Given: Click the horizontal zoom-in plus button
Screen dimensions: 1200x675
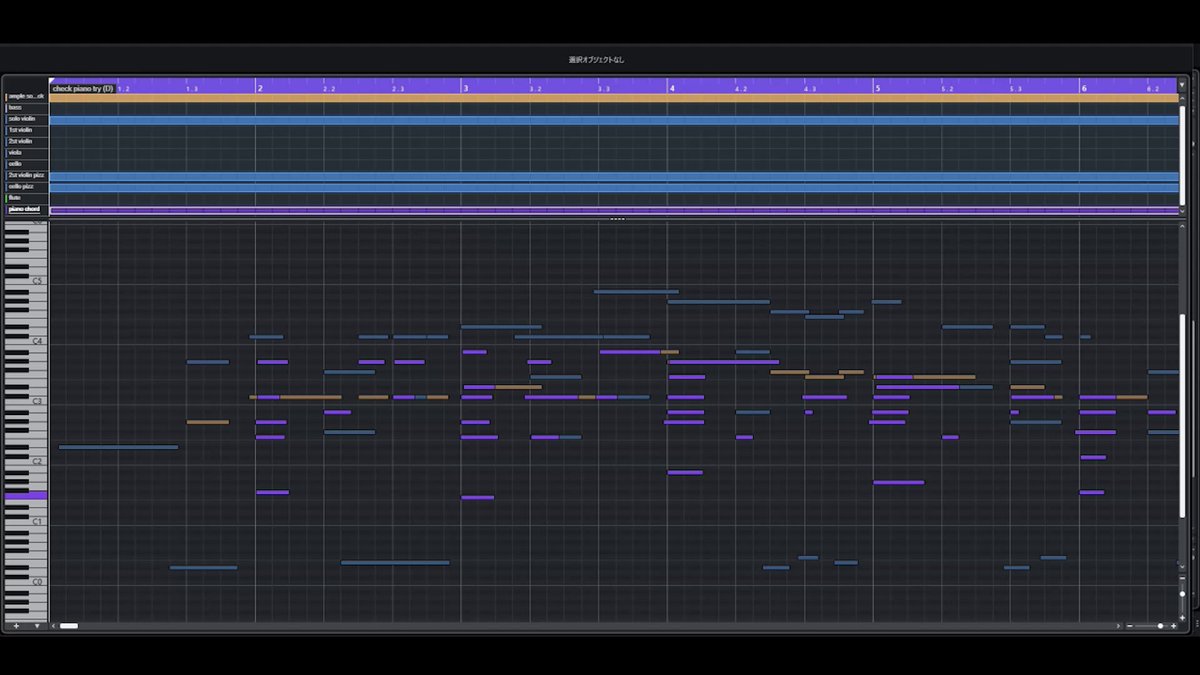Looking at the screenshot, I should click(1173, 626).
